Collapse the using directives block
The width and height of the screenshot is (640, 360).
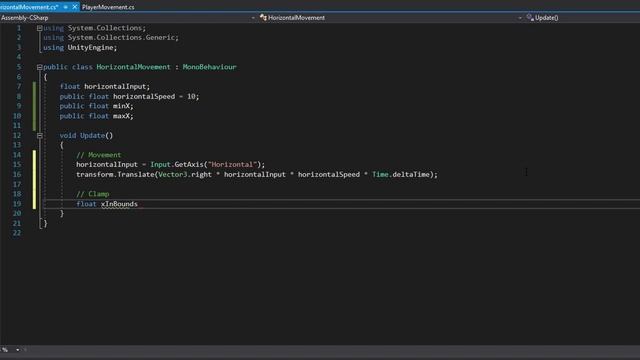(x=40, y=28)
